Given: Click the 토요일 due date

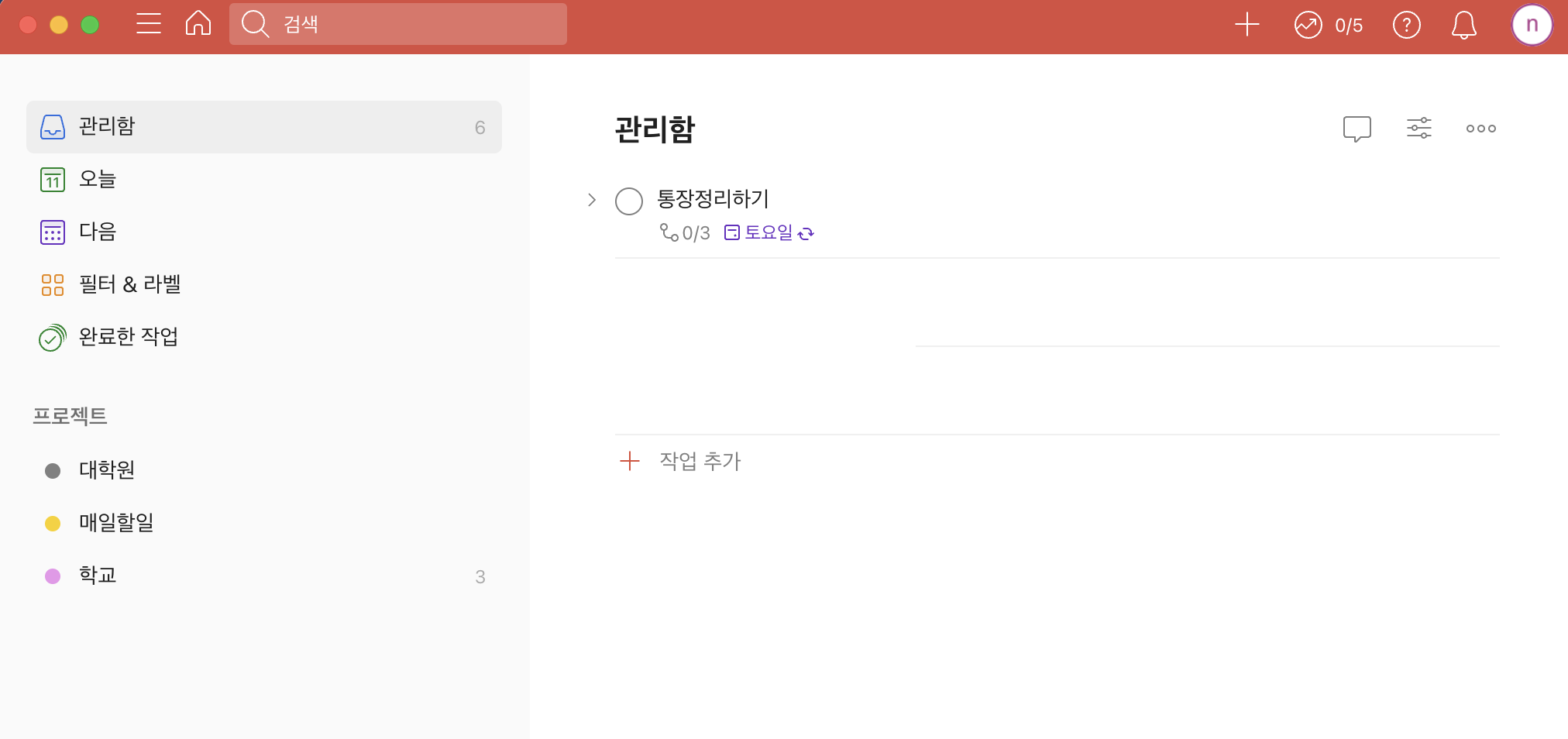Looking at the screenshot, I should [x=759, y=232].
